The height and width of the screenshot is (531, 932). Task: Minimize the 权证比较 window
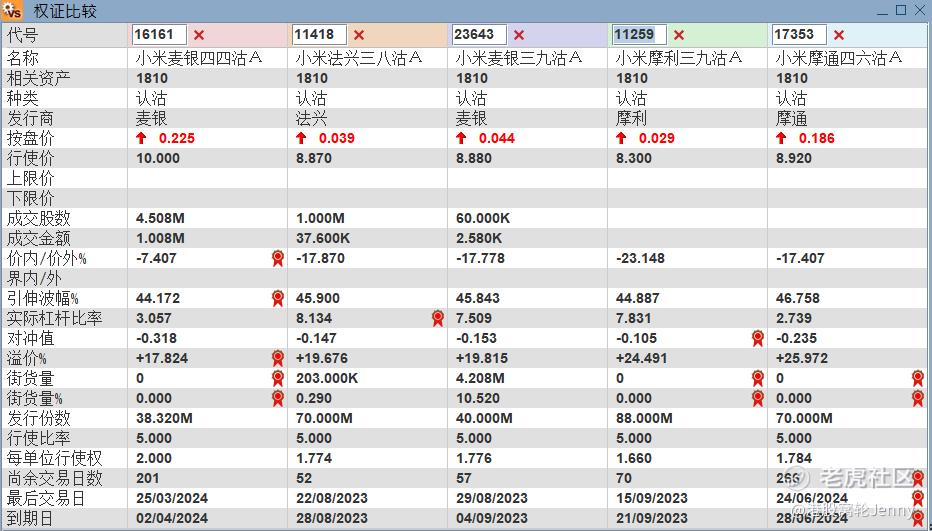[x=884, y=12]
